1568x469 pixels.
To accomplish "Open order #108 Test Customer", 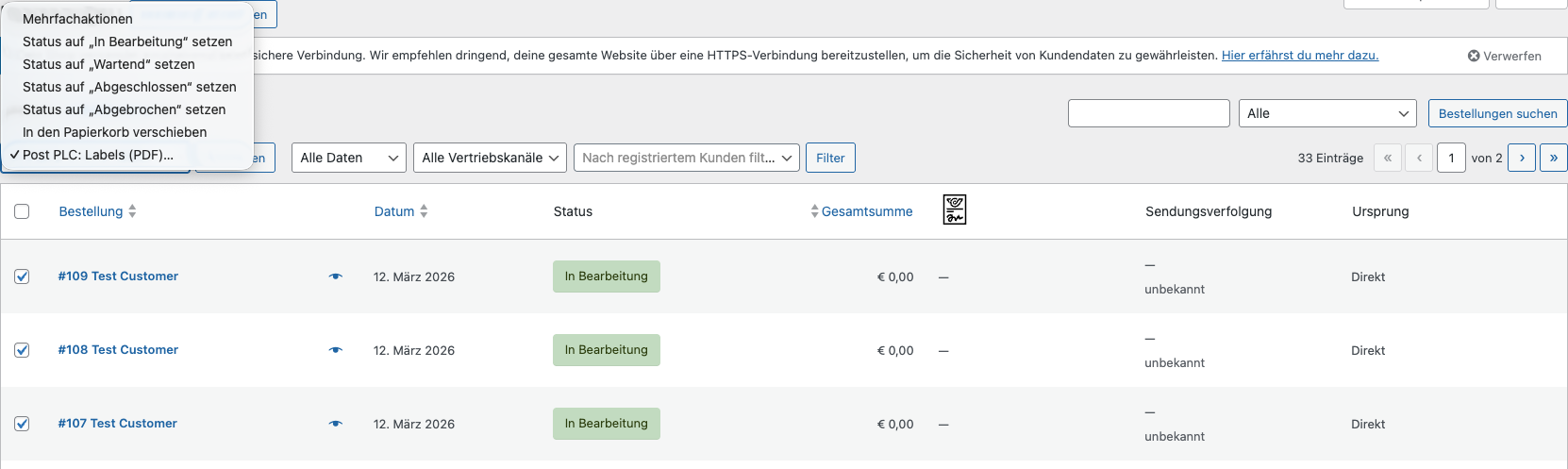I will (118, 350).
